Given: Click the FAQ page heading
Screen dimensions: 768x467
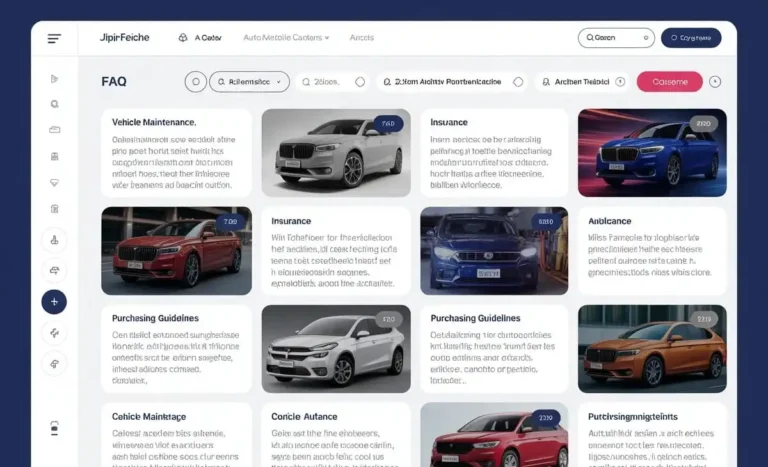Looking at the screenshot, I should click(114, 81).
